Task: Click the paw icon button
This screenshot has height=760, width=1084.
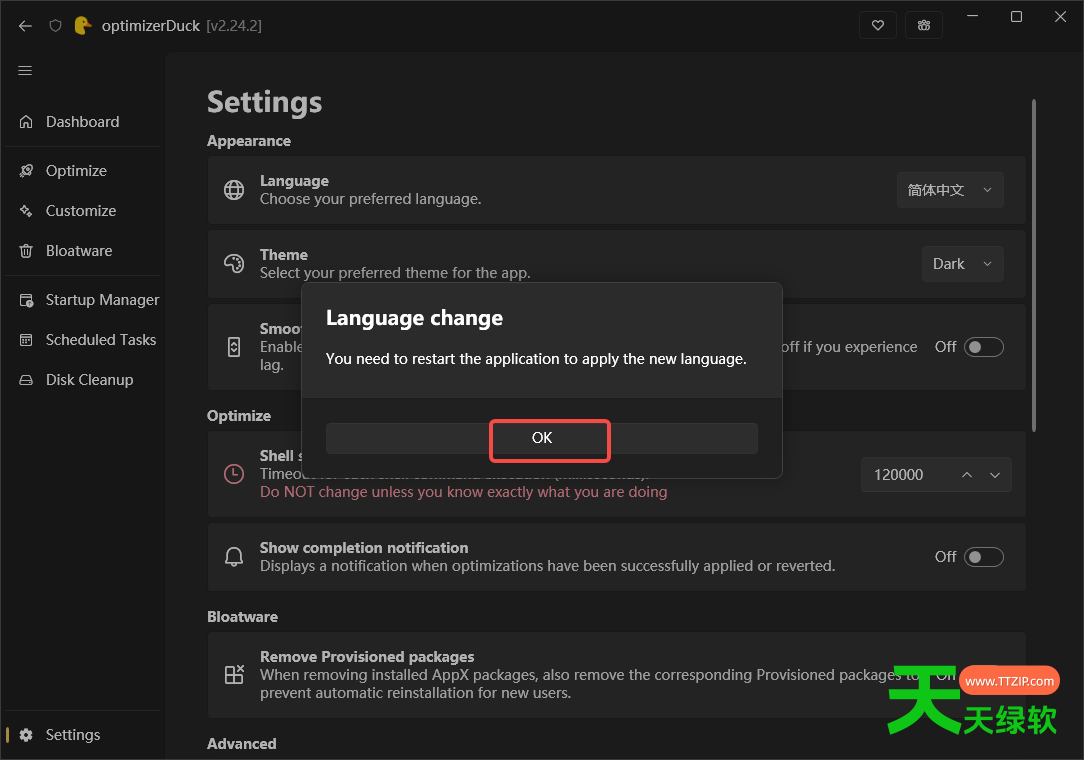Action: 924,26
